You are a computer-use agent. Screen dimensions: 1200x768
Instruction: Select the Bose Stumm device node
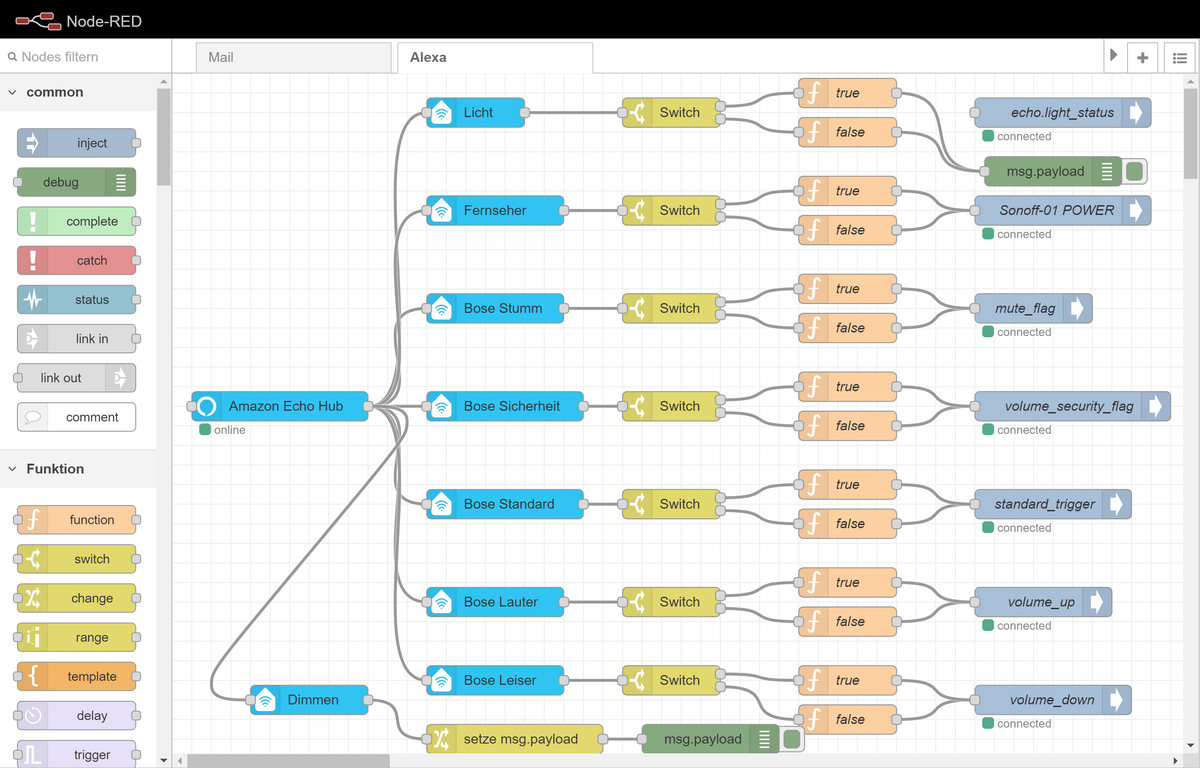pyautogui.click(x=495, y=308)
